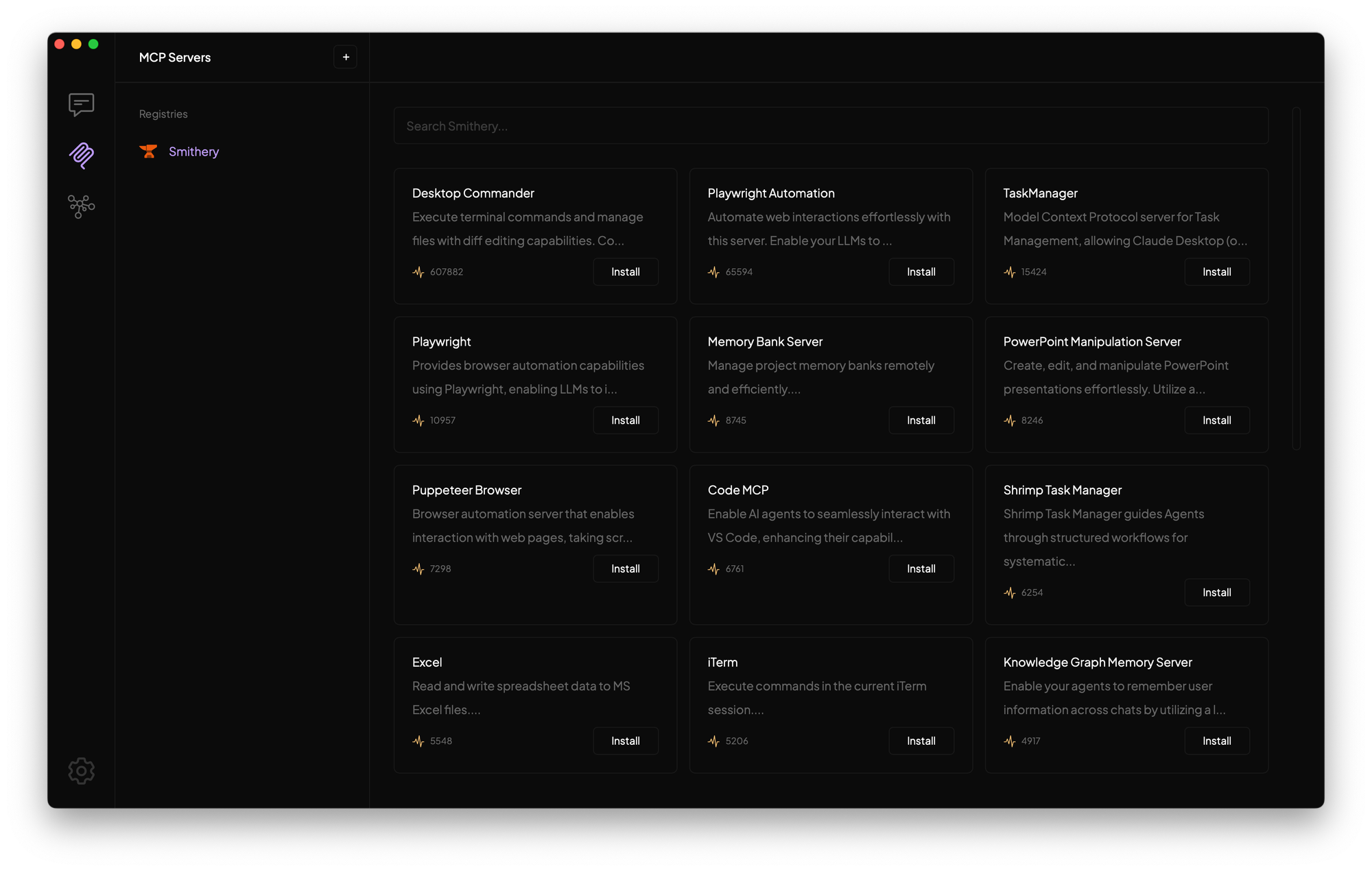Select the MCP servers paperclip icon
Image resolution: width=1372 pixels, height=871 pixels.
(x=81, y=155)
